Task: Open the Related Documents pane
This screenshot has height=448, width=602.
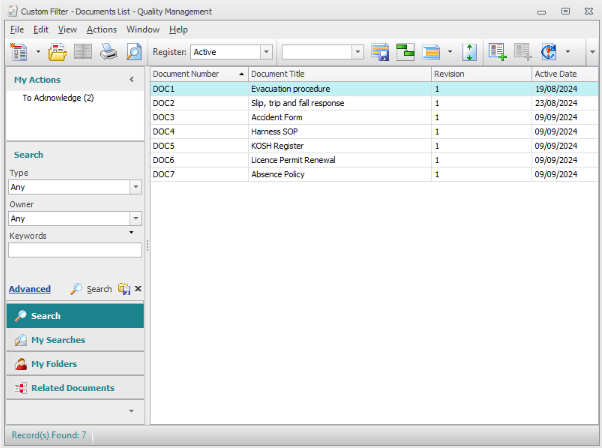Action: click(x=75, y=388)
